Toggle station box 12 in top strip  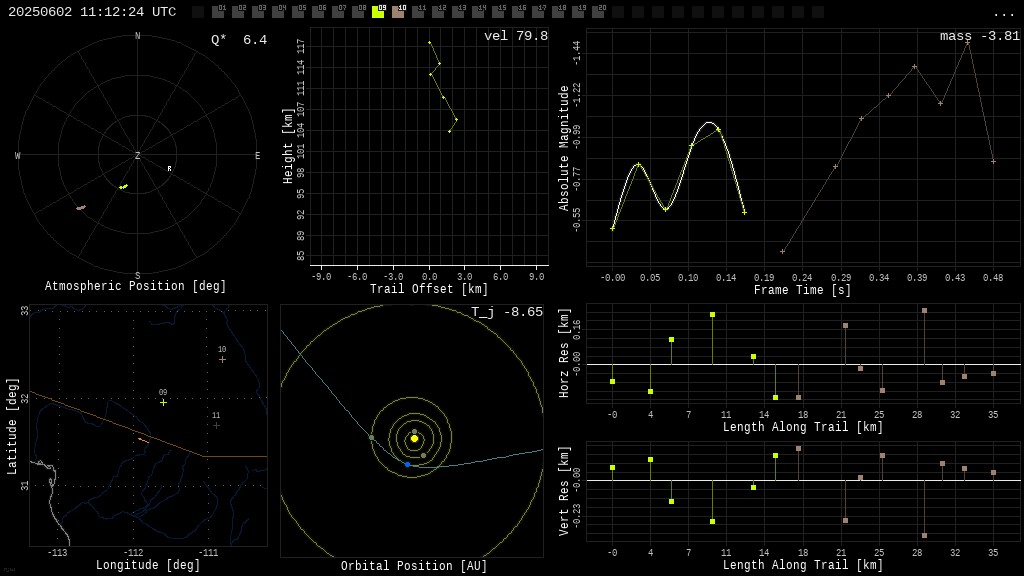(x=438, y=12)
